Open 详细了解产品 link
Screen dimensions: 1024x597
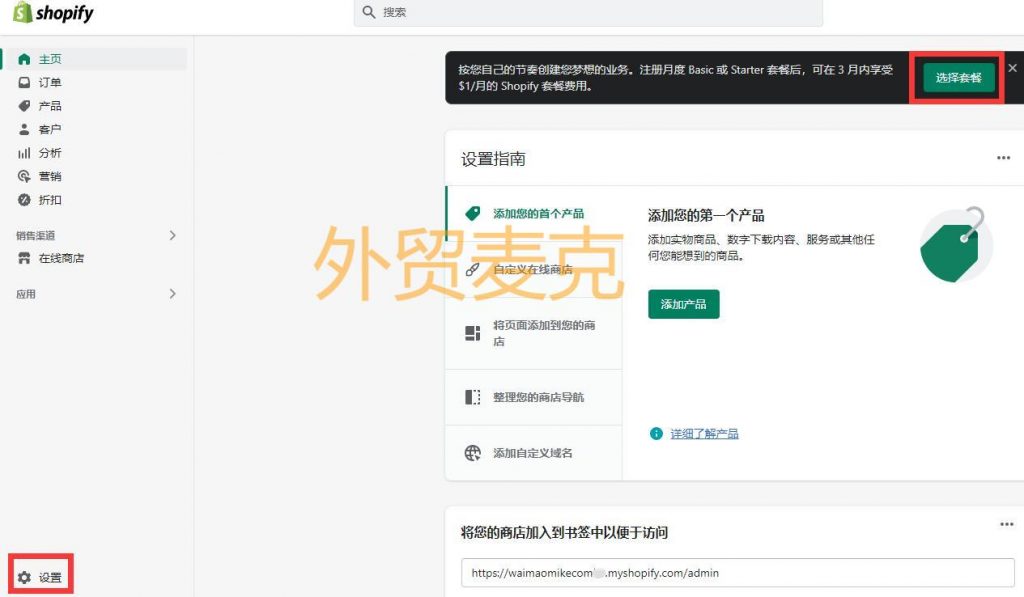pos(705,434)
